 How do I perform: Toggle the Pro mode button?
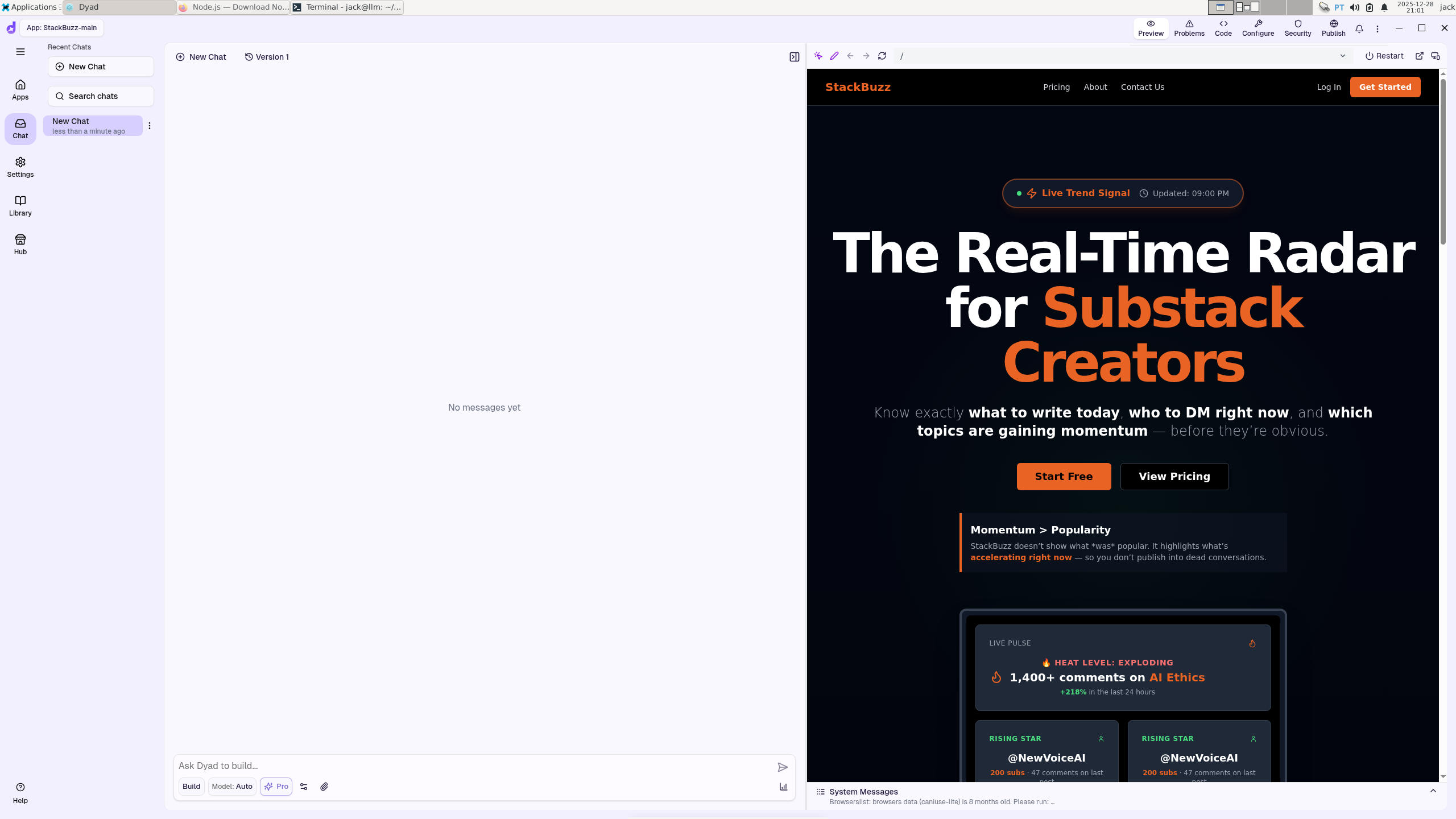(276, 787)
